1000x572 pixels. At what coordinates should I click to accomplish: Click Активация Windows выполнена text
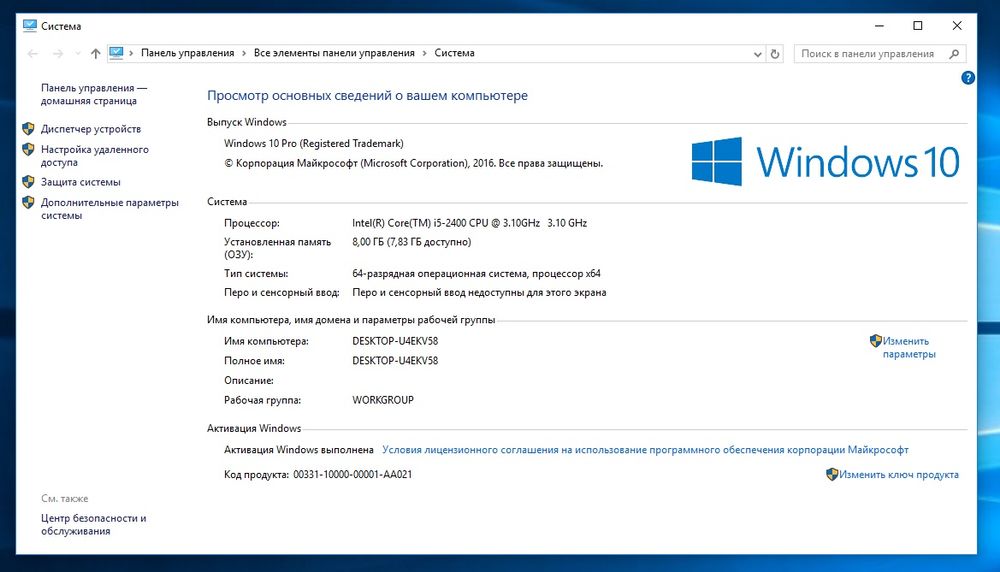tap(298, 450)
